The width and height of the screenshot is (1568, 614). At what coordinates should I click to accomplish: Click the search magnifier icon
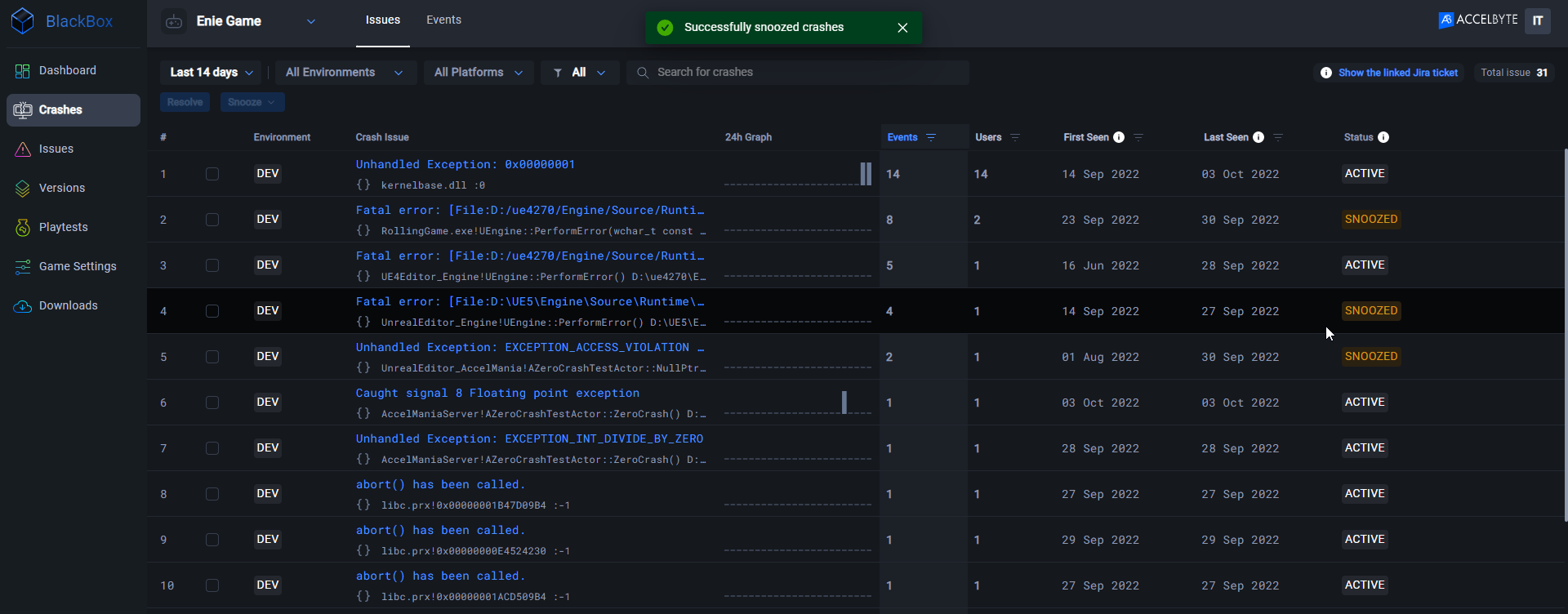click(643, 73)
